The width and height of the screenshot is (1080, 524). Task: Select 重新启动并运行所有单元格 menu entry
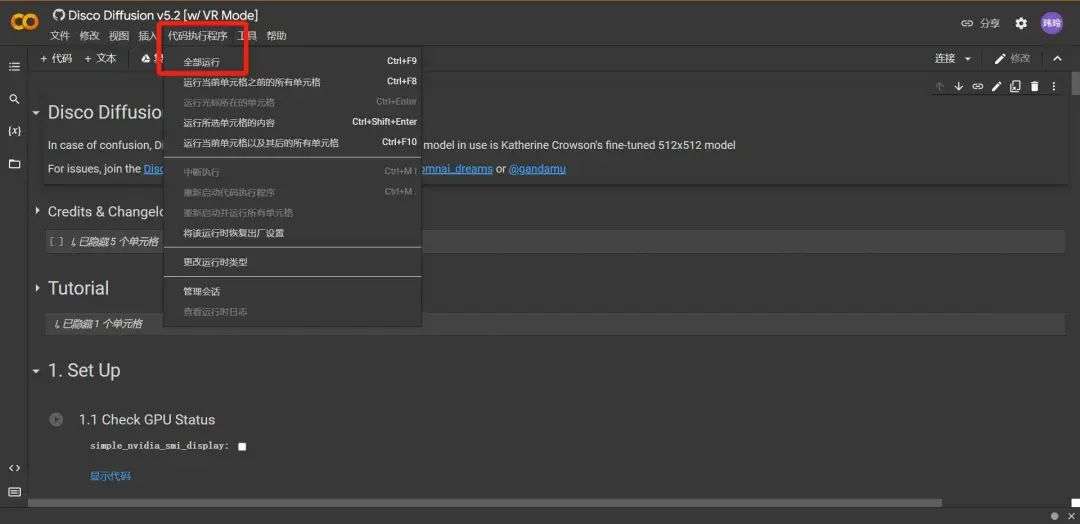coord(293,213)
